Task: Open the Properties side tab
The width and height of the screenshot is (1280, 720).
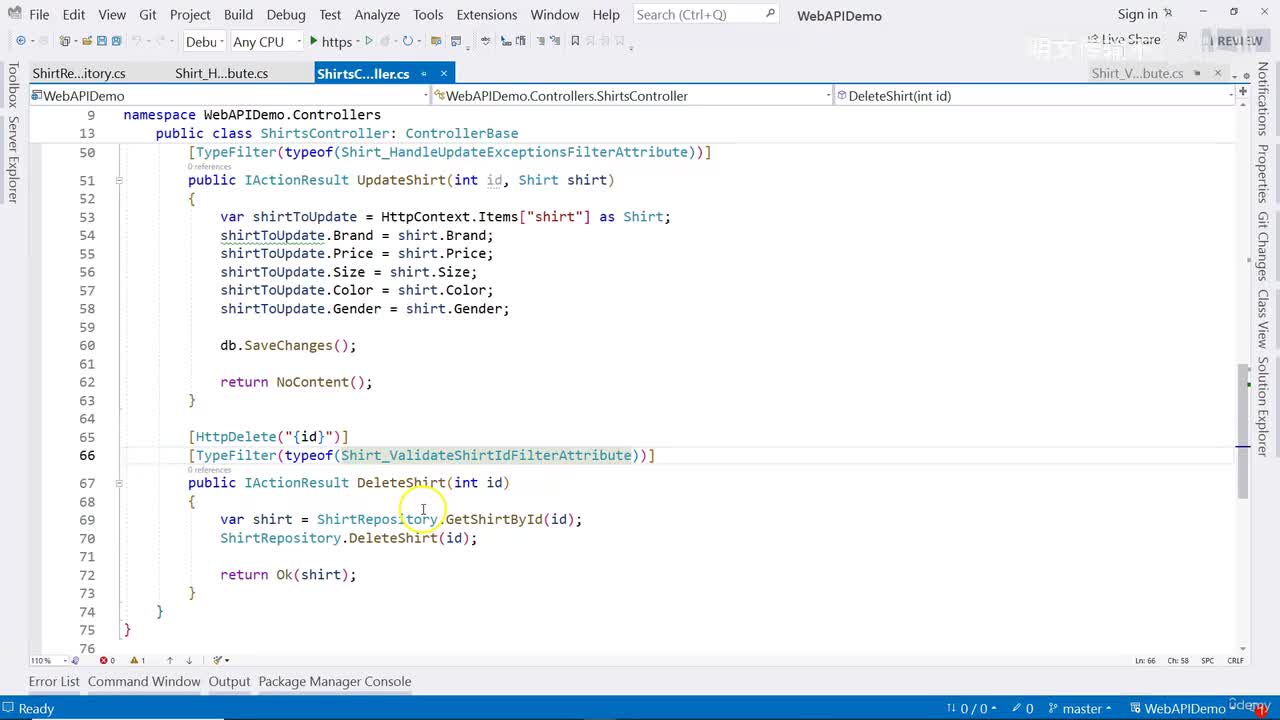Action: pyautogui.click(x=1263, y=173)
